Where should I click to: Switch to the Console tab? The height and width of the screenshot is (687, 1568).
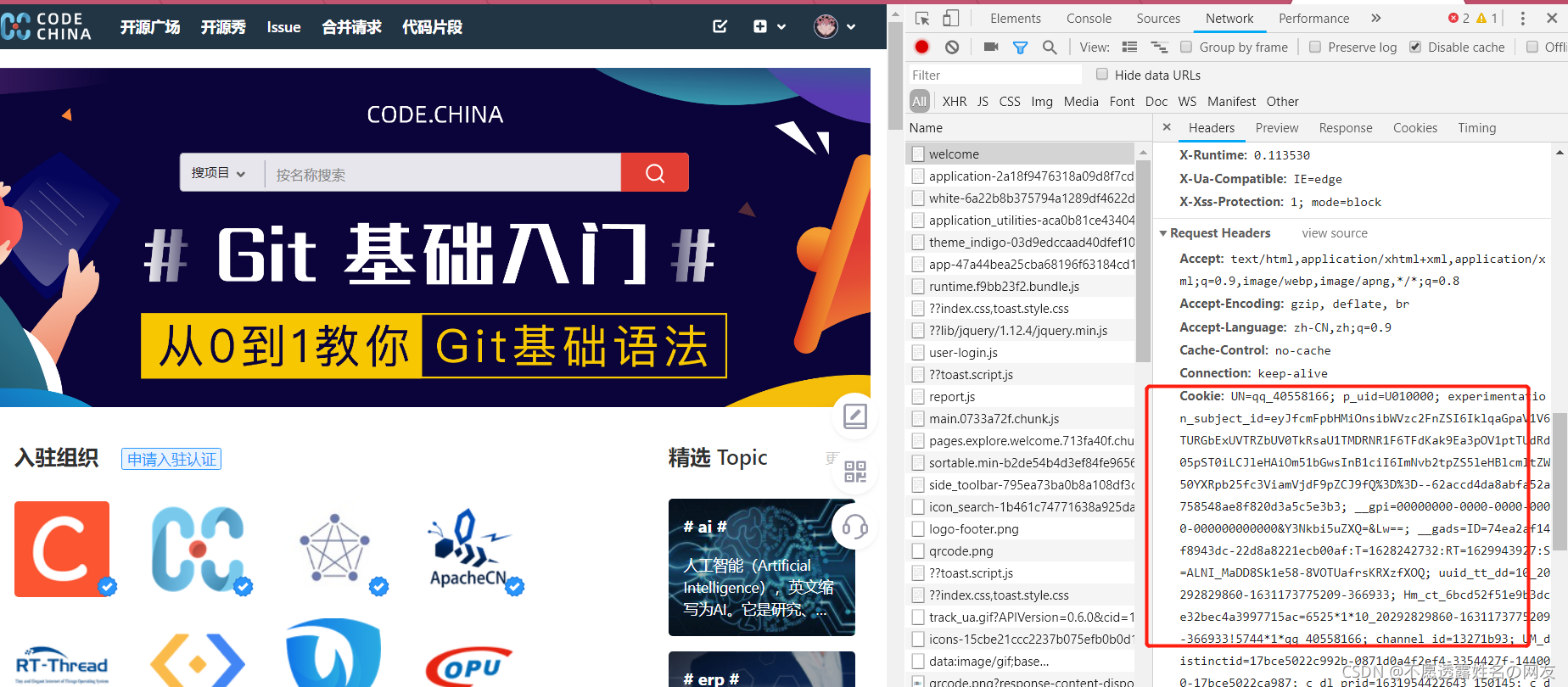click(x=1089, y=19)
